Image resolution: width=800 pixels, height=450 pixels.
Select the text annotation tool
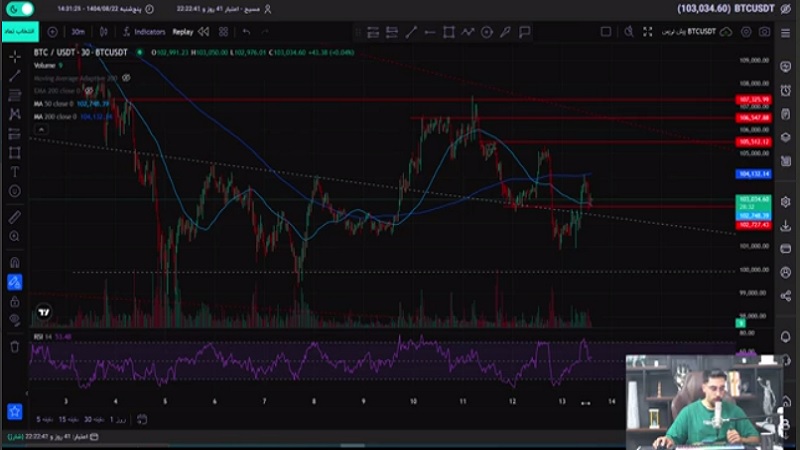point(15,172)
